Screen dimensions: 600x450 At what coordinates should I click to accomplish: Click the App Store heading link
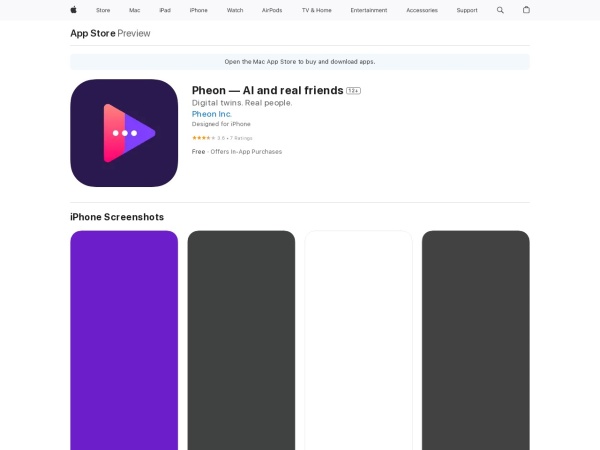[92, 33]
